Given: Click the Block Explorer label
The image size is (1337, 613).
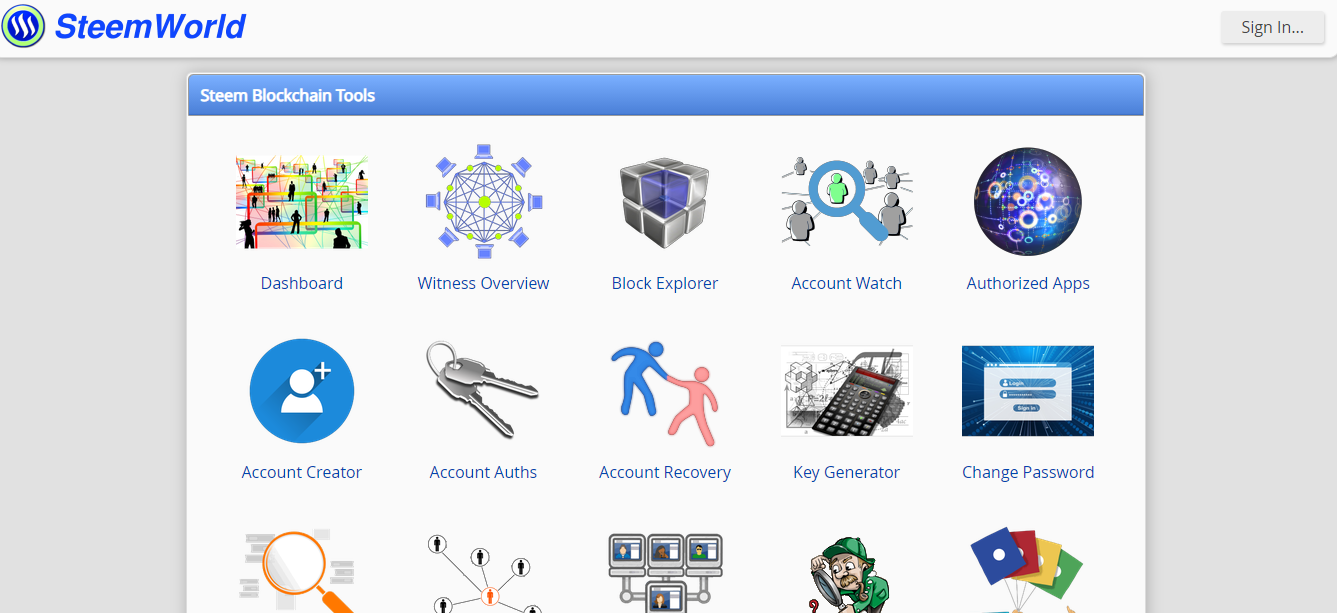Looking at the screenshot, I should [x=665, y=283].
